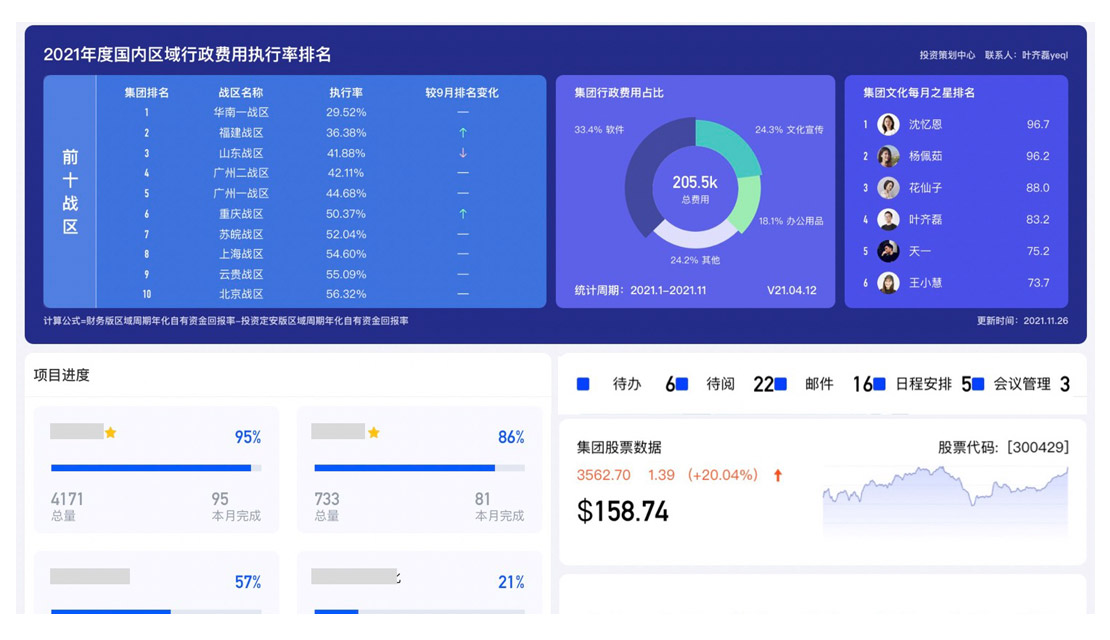Select the 会议管理 tab
Viewport: 1110px width, 640px height.
(x=1021, y=384)
